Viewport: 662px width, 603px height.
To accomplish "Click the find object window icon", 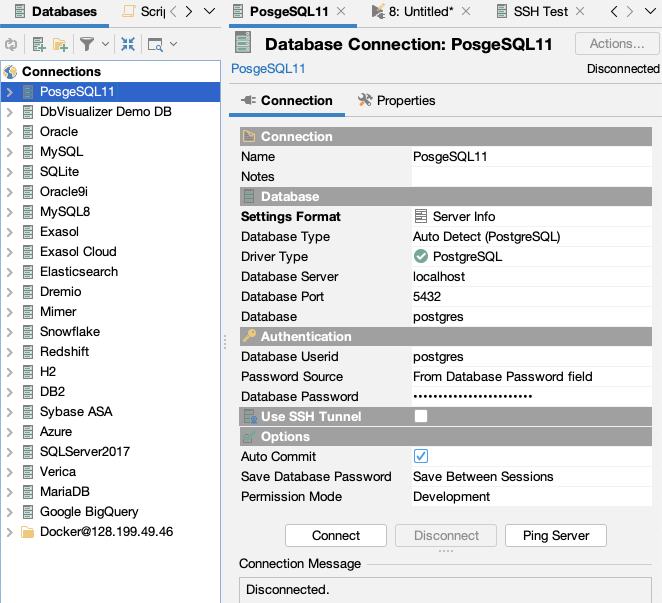I will click(155, 45).
